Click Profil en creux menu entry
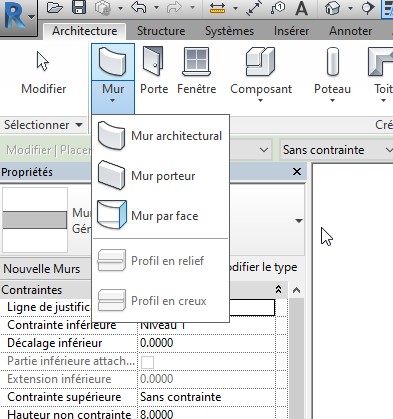Viewport: 393px width, 419px height. [x=160, y=301]
